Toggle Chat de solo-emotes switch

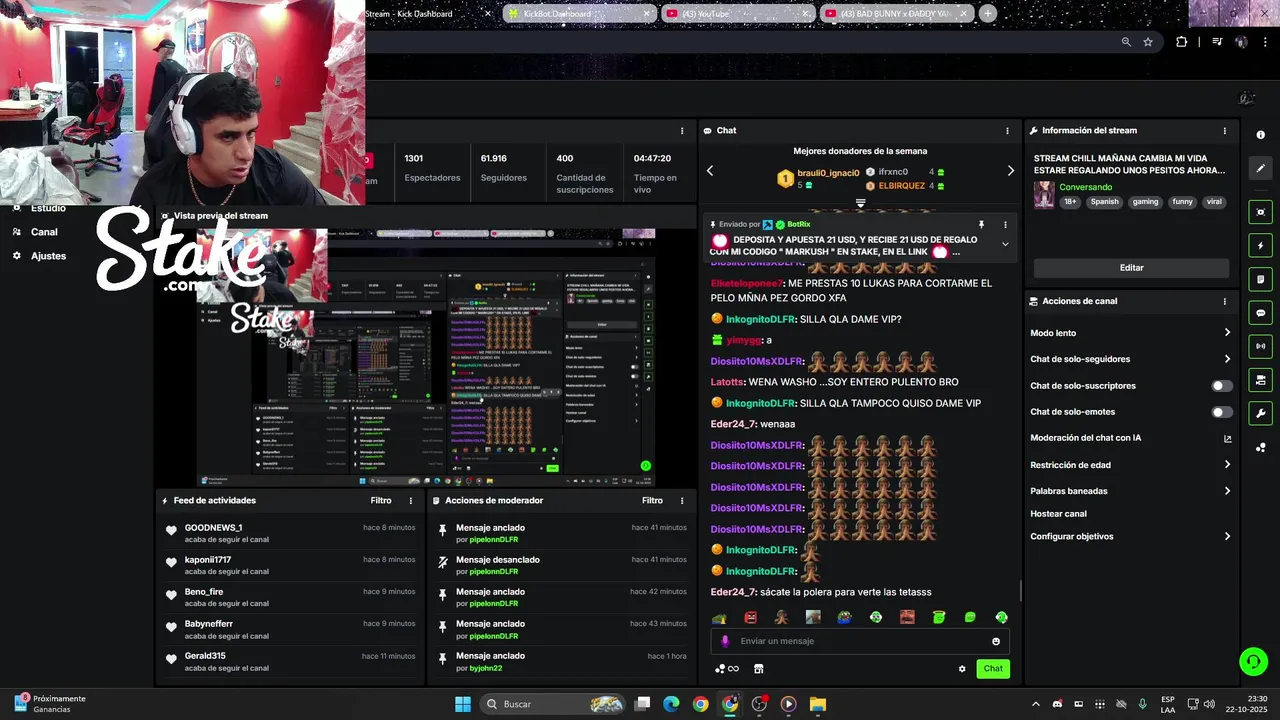tap(1222, 412)
